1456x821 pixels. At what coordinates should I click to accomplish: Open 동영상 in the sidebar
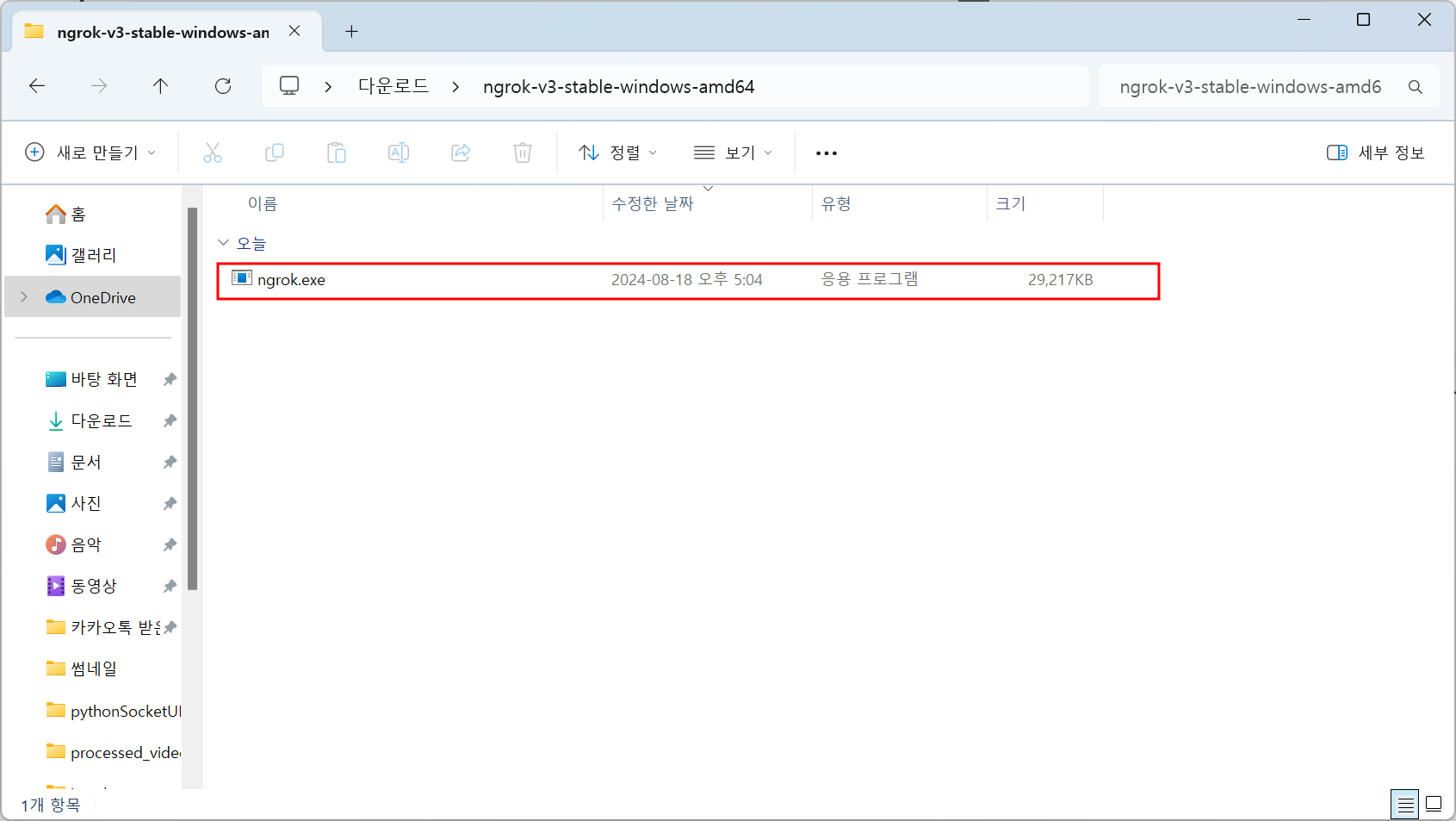pos(93,586)
